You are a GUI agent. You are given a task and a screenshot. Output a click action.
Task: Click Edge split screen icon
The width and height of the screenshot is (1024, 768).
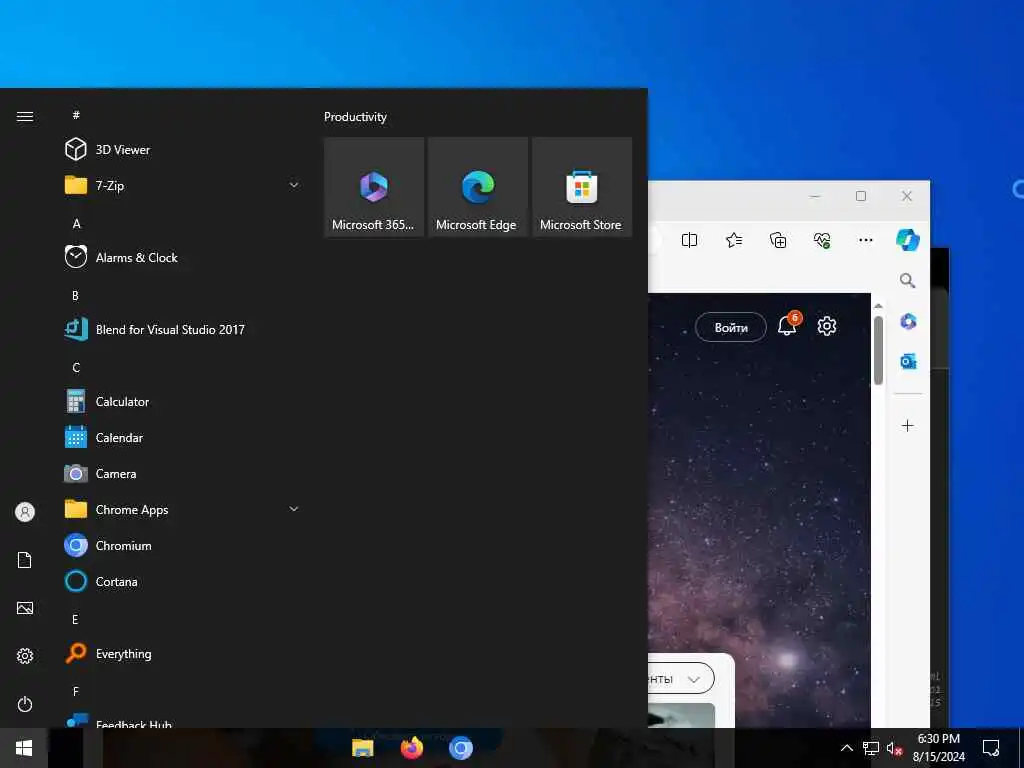coord(689,240)
